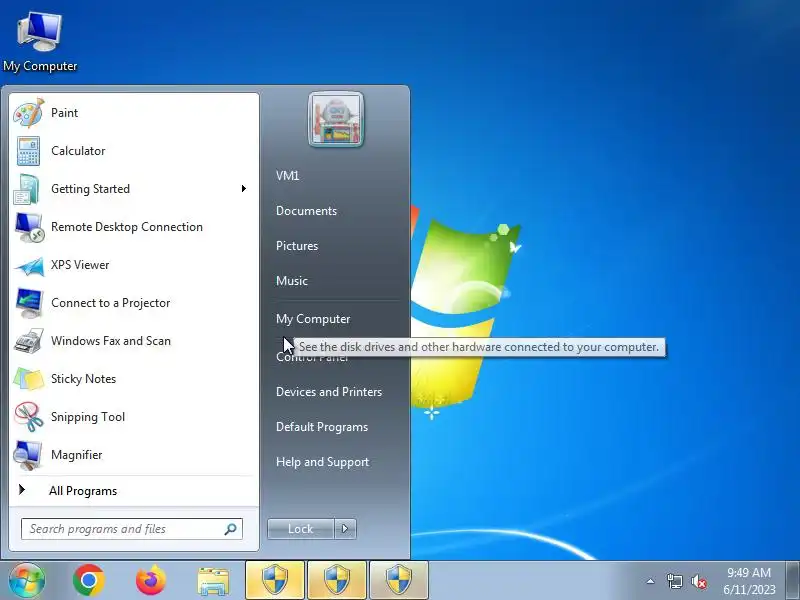The height and width of the screenshot is (600, 800).
Task: Open Paint from the Start menu icon
Action: [29, 113]
